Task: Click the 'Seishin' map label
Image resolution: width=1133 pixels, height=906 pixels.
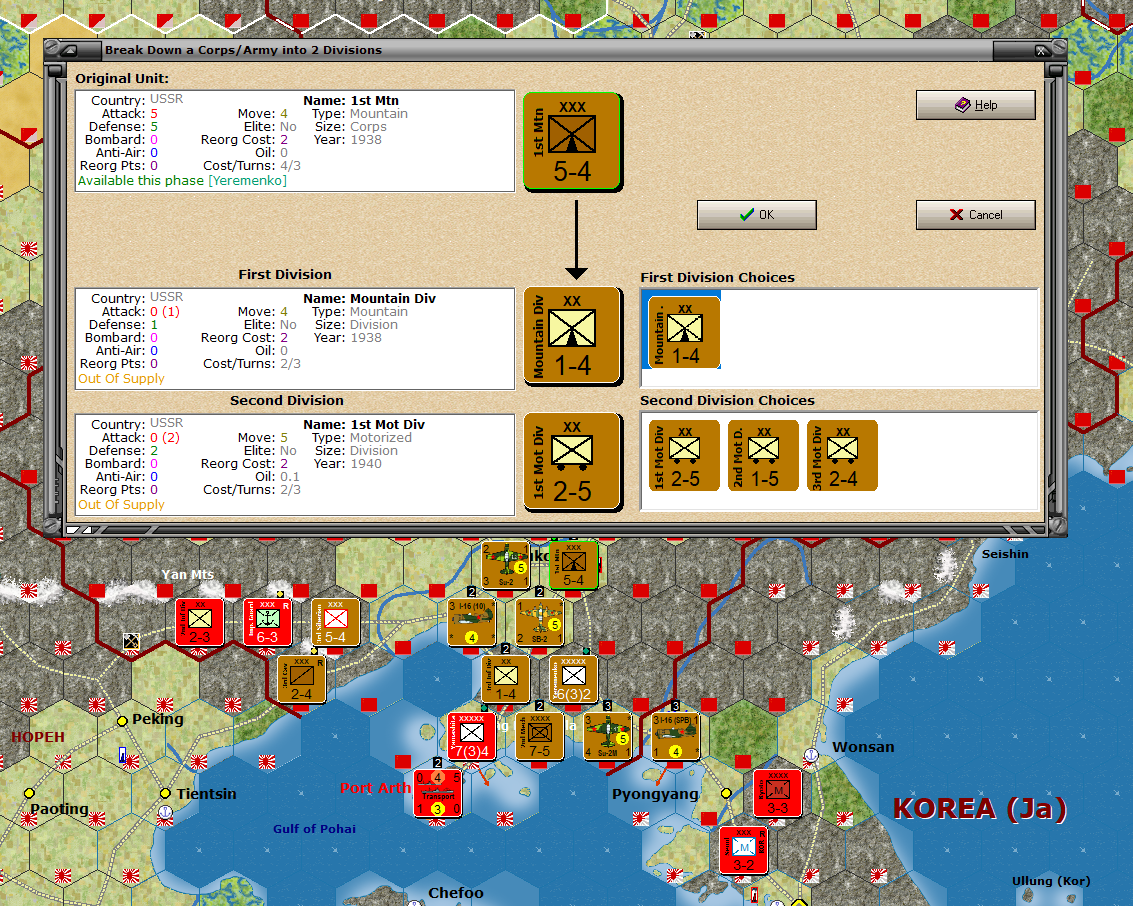Action: coord(1005,554)
